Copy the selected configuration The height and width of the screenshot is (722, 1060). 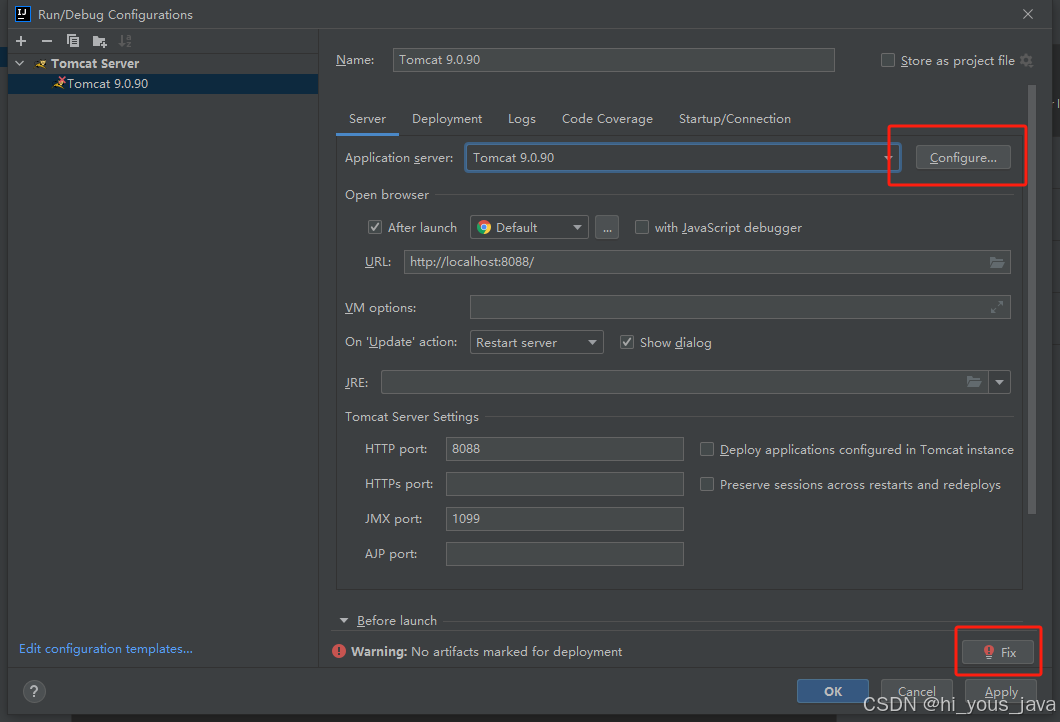pos(72,41)
